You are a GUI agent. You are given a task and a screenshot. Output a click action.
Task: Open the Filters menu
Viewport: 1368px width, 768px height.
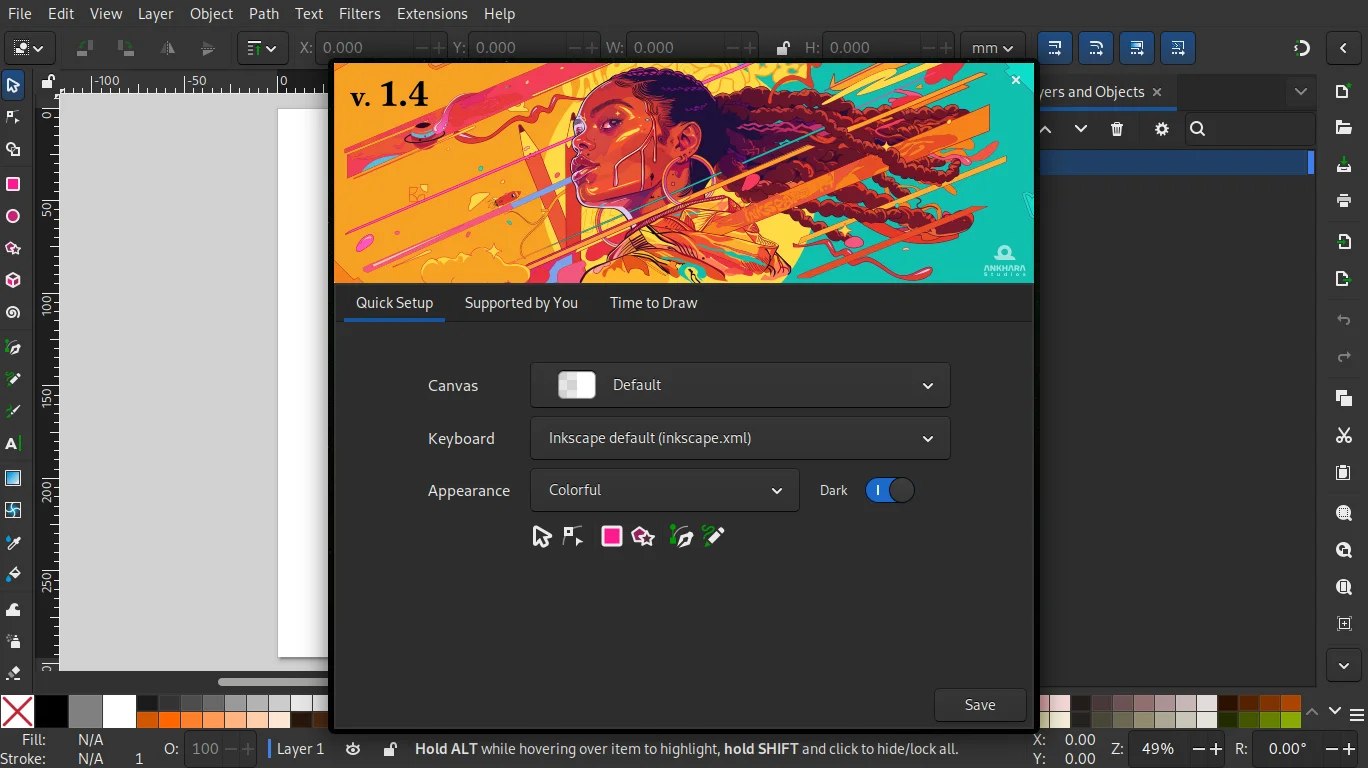(x=359, y=13)
